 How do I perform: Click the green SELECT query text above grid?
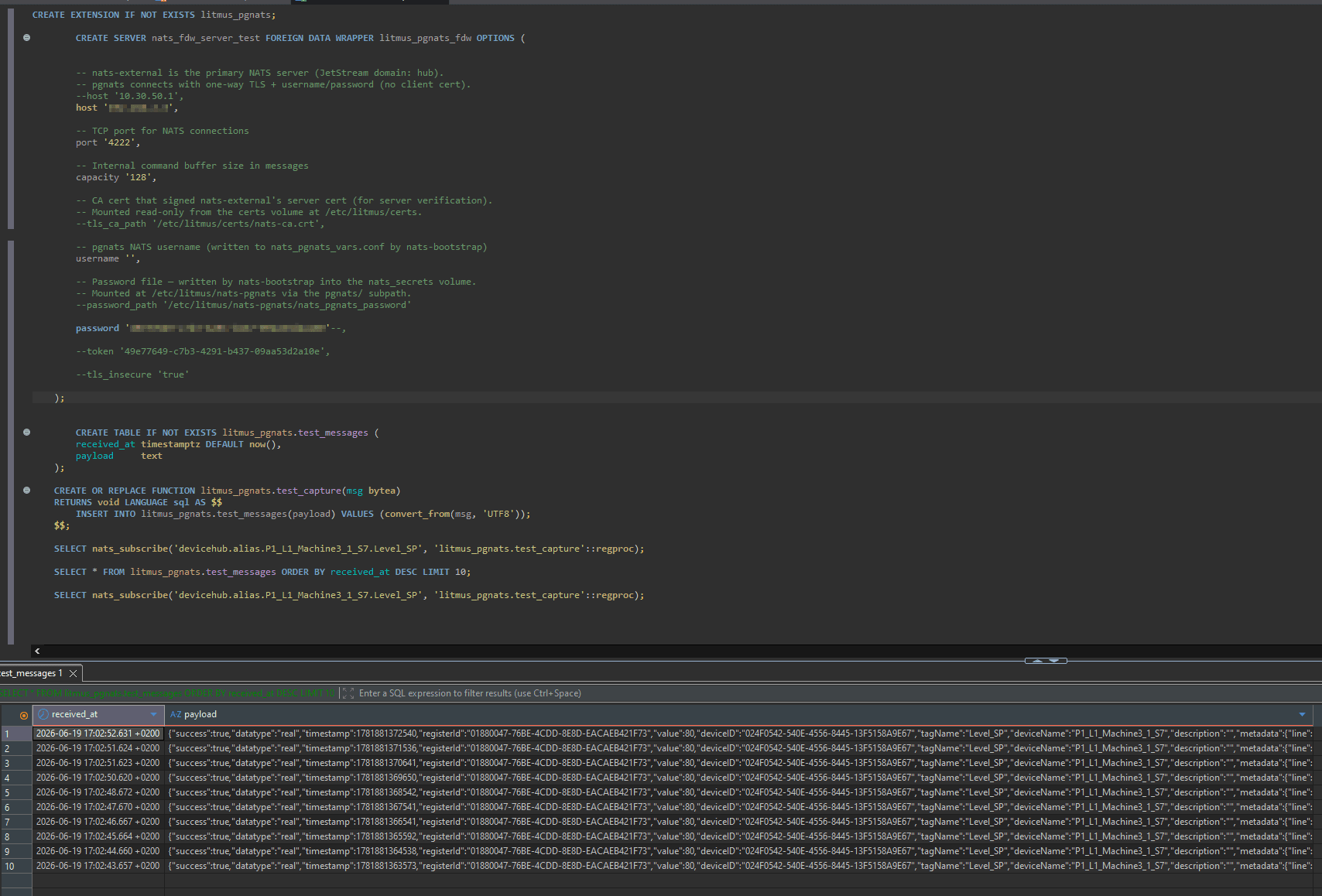pyautogui.click(x=167, y=693)
